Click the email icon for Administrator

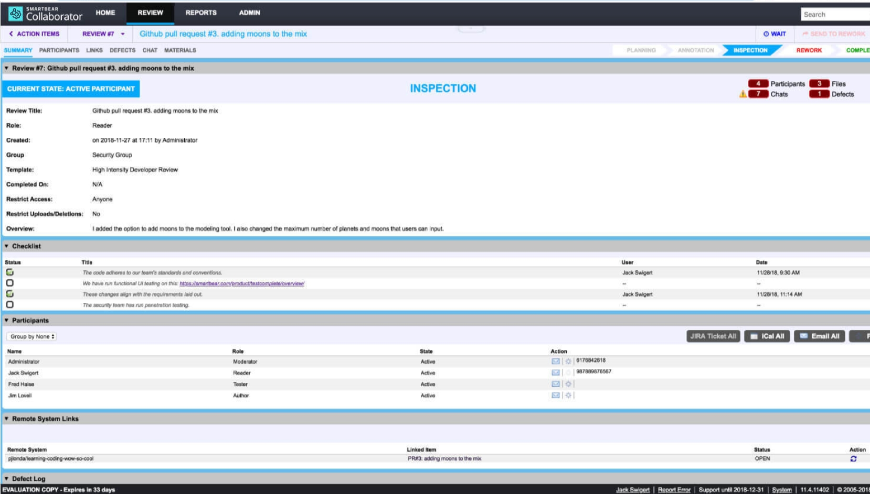pyautogui.click(x=556, y=361)
